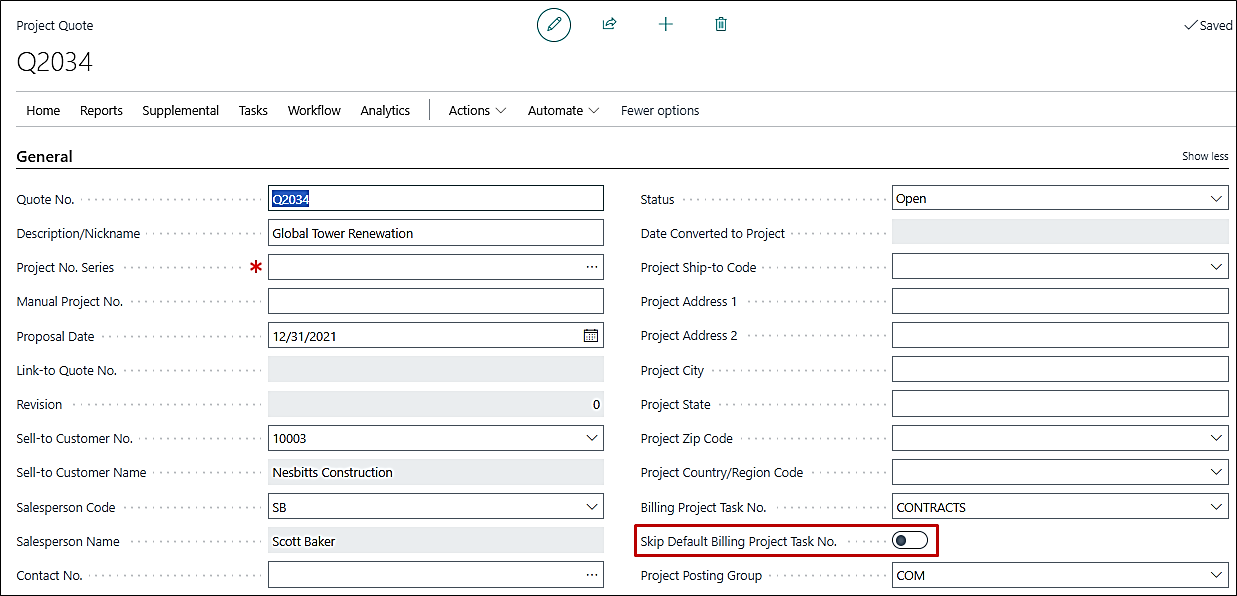Click the share icon in header

(609, 24)
